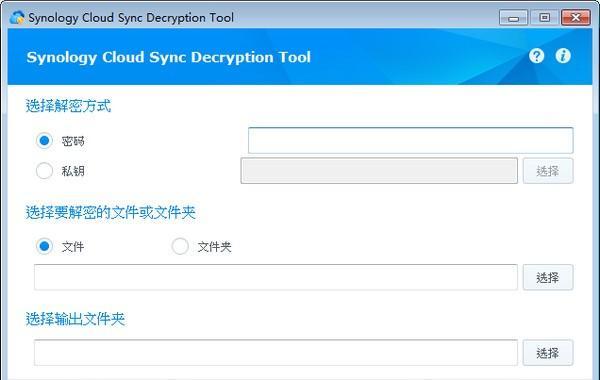Select the 私钥 radio button
Image resolution: width=600 pixels, height=380 pixels.
[x=44, y=171]
